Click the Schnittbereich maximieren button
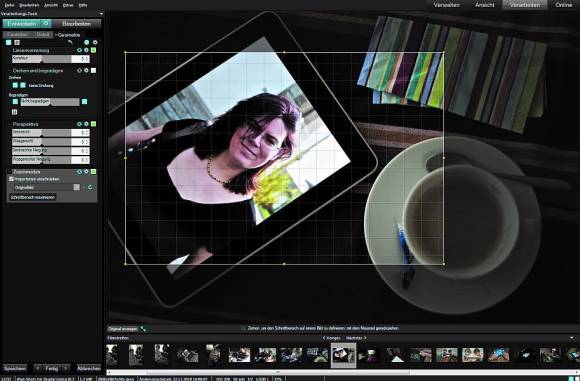 33,197
